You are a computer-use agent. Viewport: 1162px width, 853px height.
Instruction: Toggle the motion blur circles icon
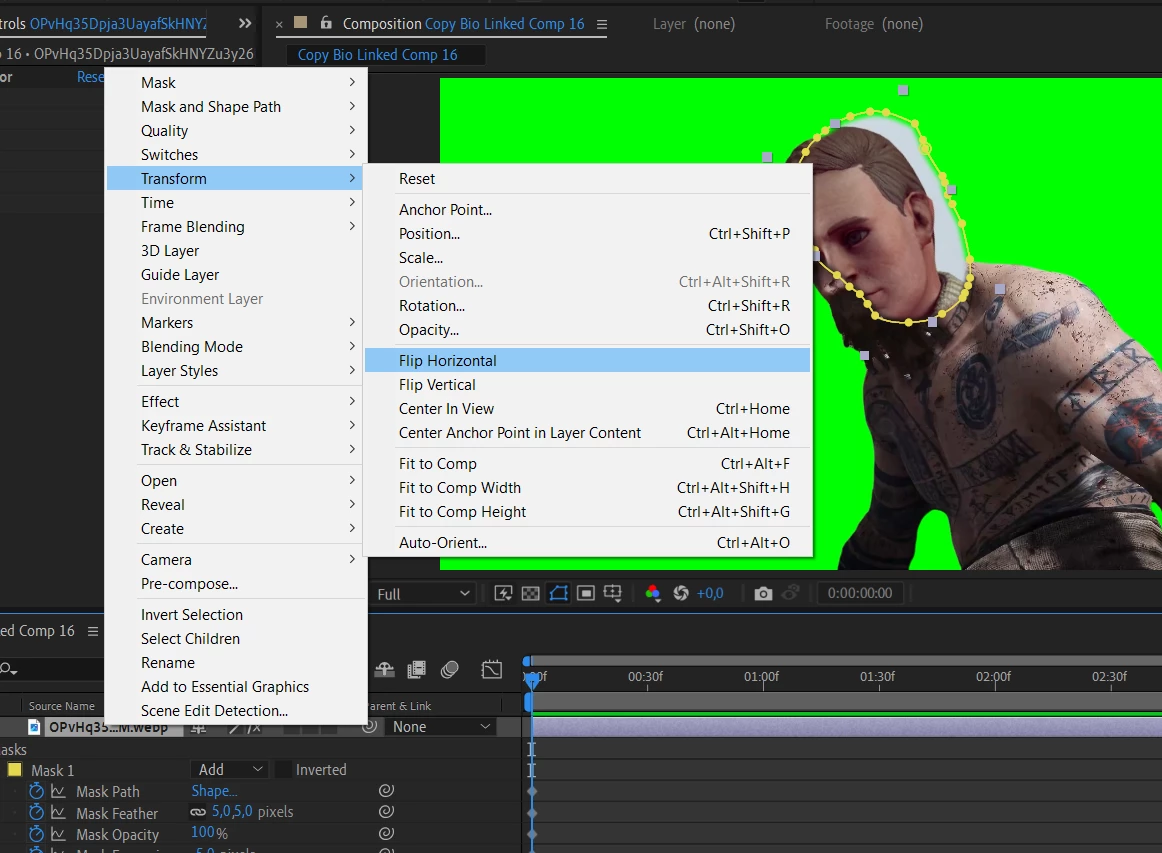(449, 670)
